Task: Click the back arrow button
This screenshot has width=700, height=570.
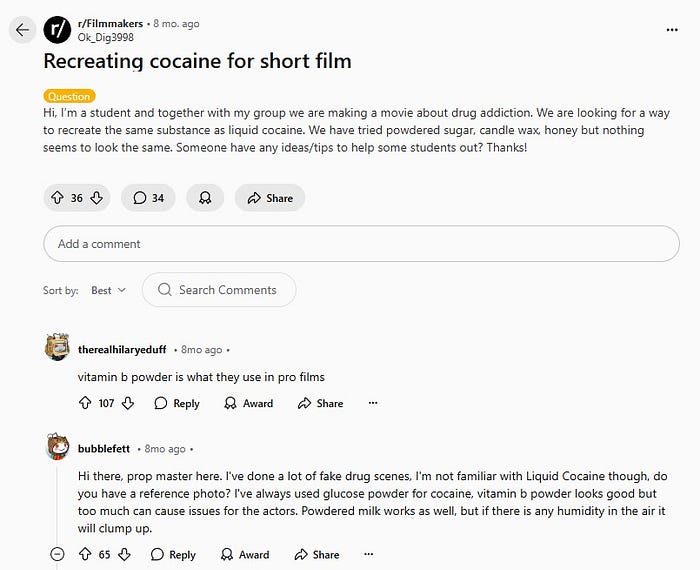Action: [22, 29]
